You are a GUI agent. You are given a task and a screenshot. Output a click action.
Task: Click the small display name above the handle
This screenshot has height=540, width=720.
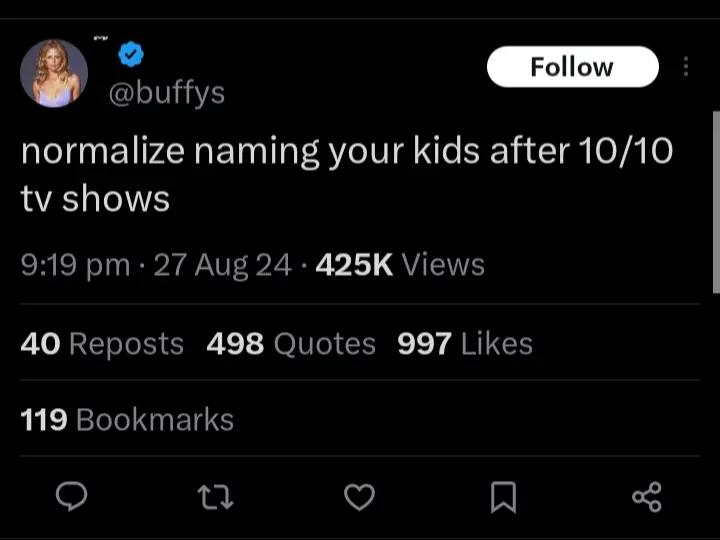pyautogui.click(x=101, y=39)
